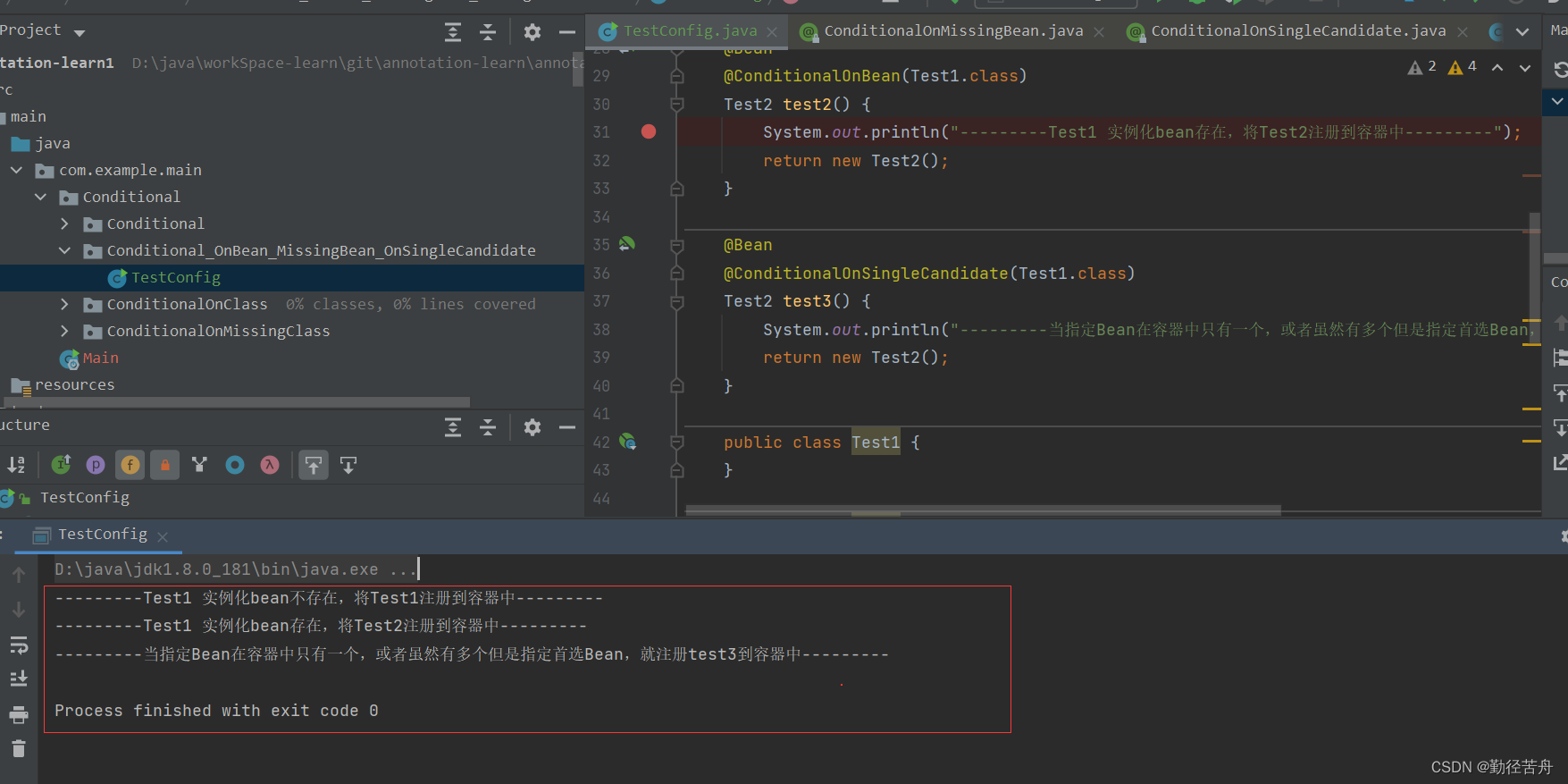Fold the test2() method on line 30
The image size is (1568, 784).
click(676, 105)
